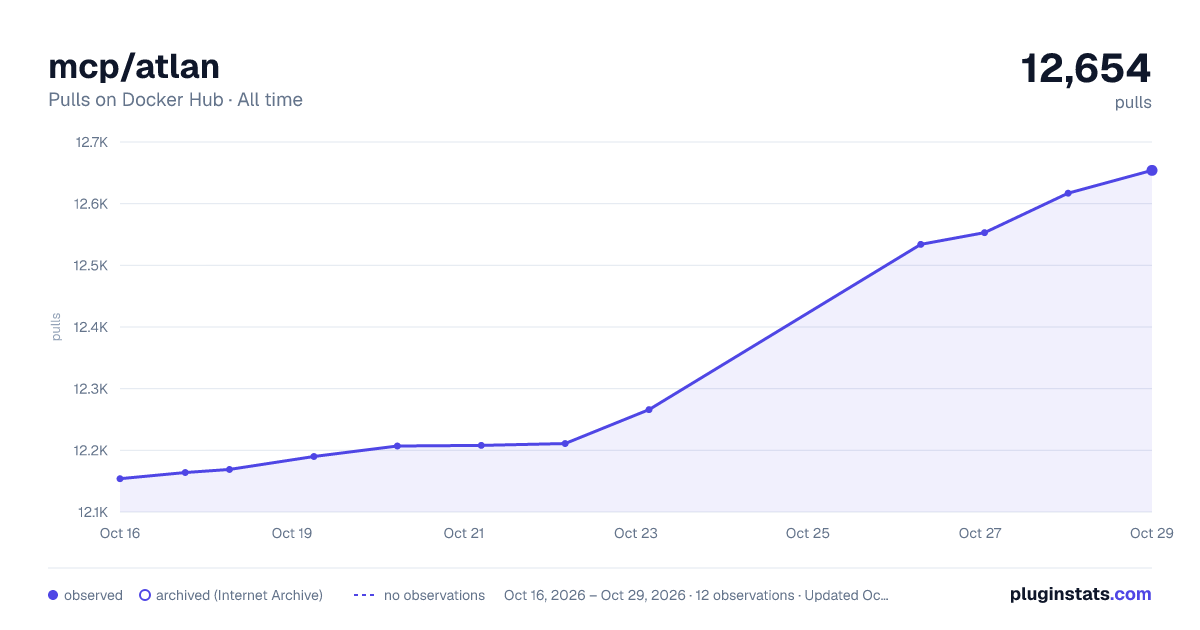Screen dimensions: 1200x630
Task: Click the Oct 29 x-axis label
Action: click(1150, 533)
